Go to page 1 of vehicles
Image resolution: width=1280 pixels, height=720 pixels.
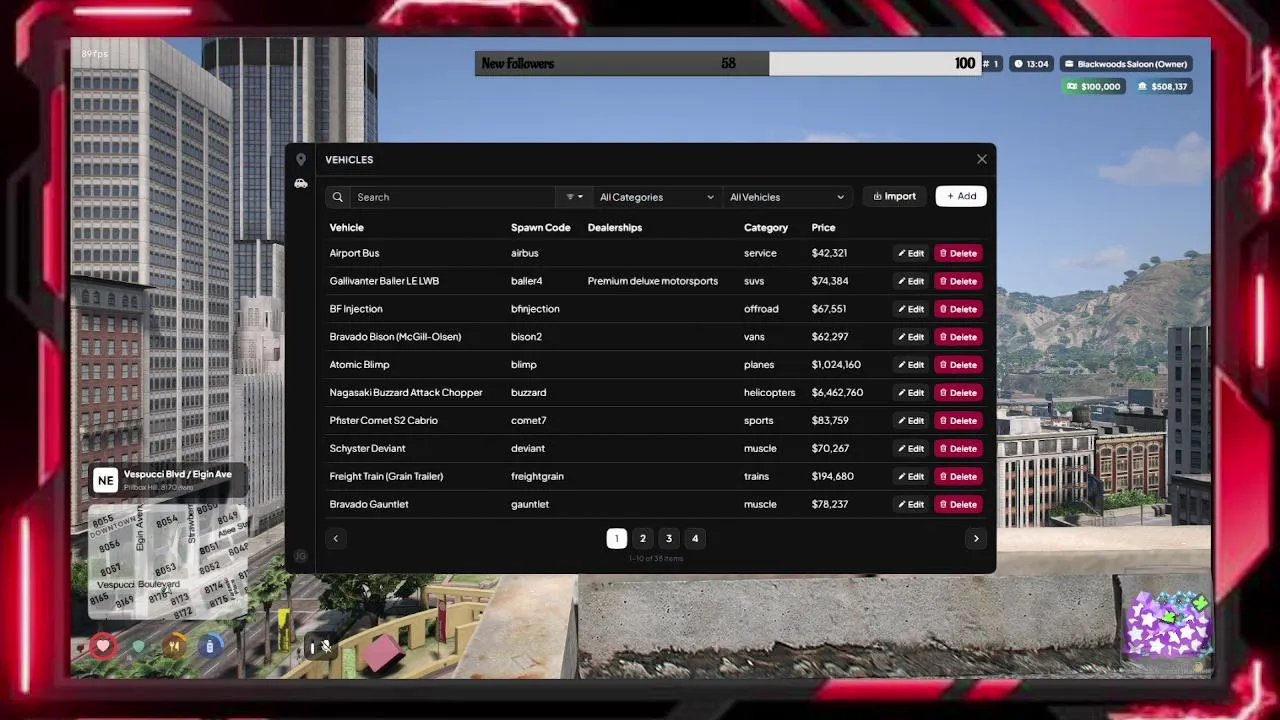[616, 538]
